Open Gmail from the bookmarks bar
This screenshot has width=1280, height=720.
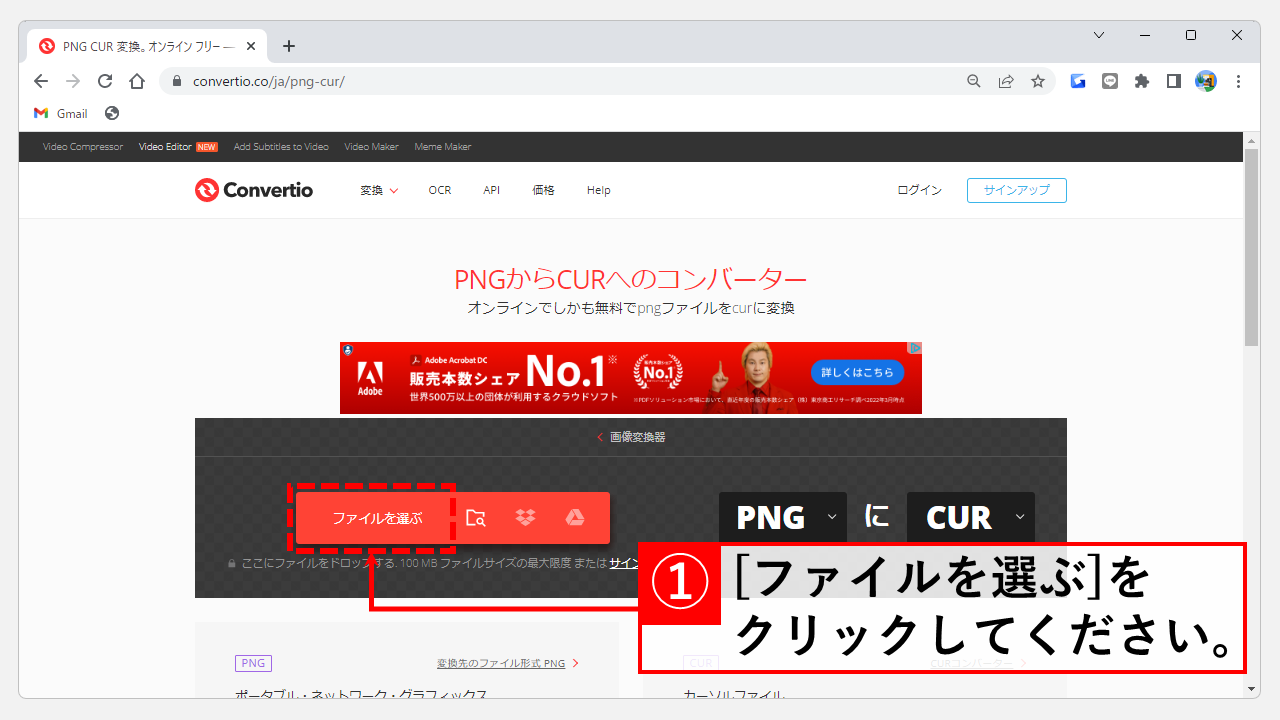coord(60,113)
